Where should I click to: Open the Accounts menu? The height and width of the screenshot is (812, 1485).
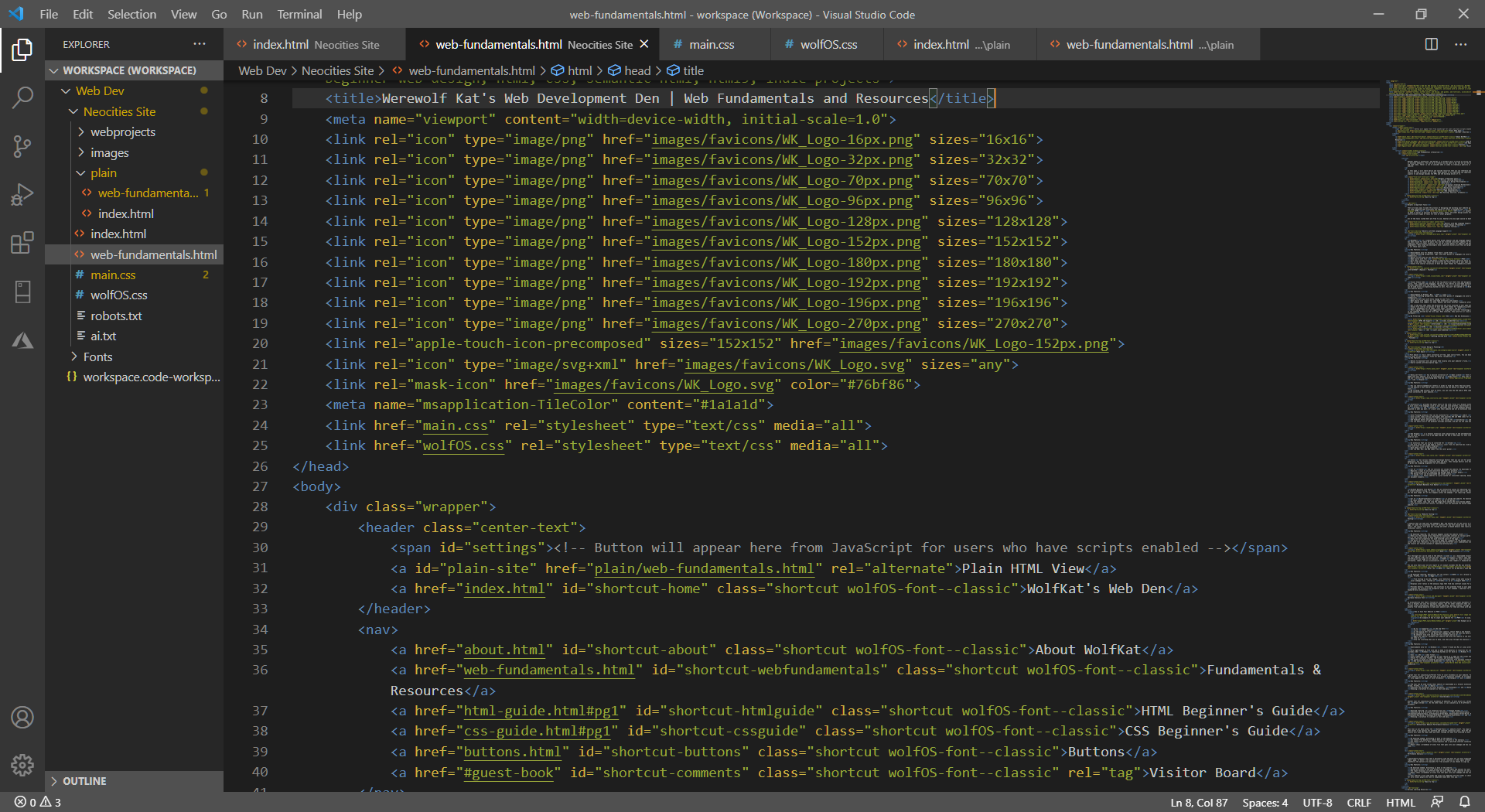(22, 718)
